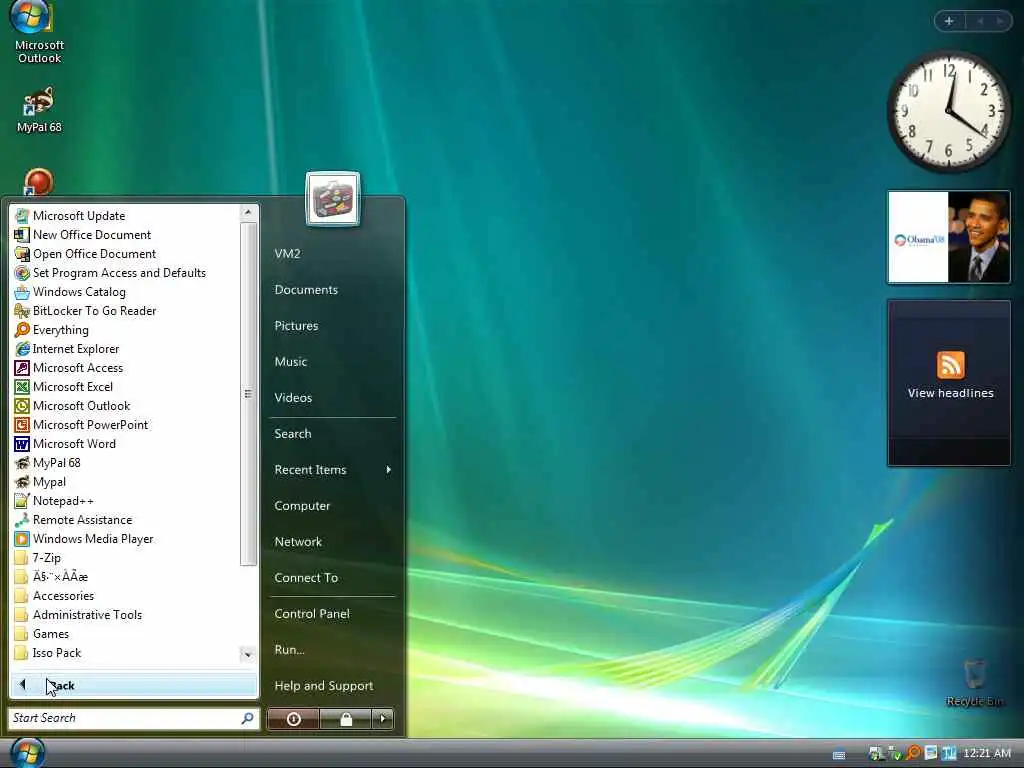Click the Everything magnifier tray icon
The image size is (1024, 768).
912,753
